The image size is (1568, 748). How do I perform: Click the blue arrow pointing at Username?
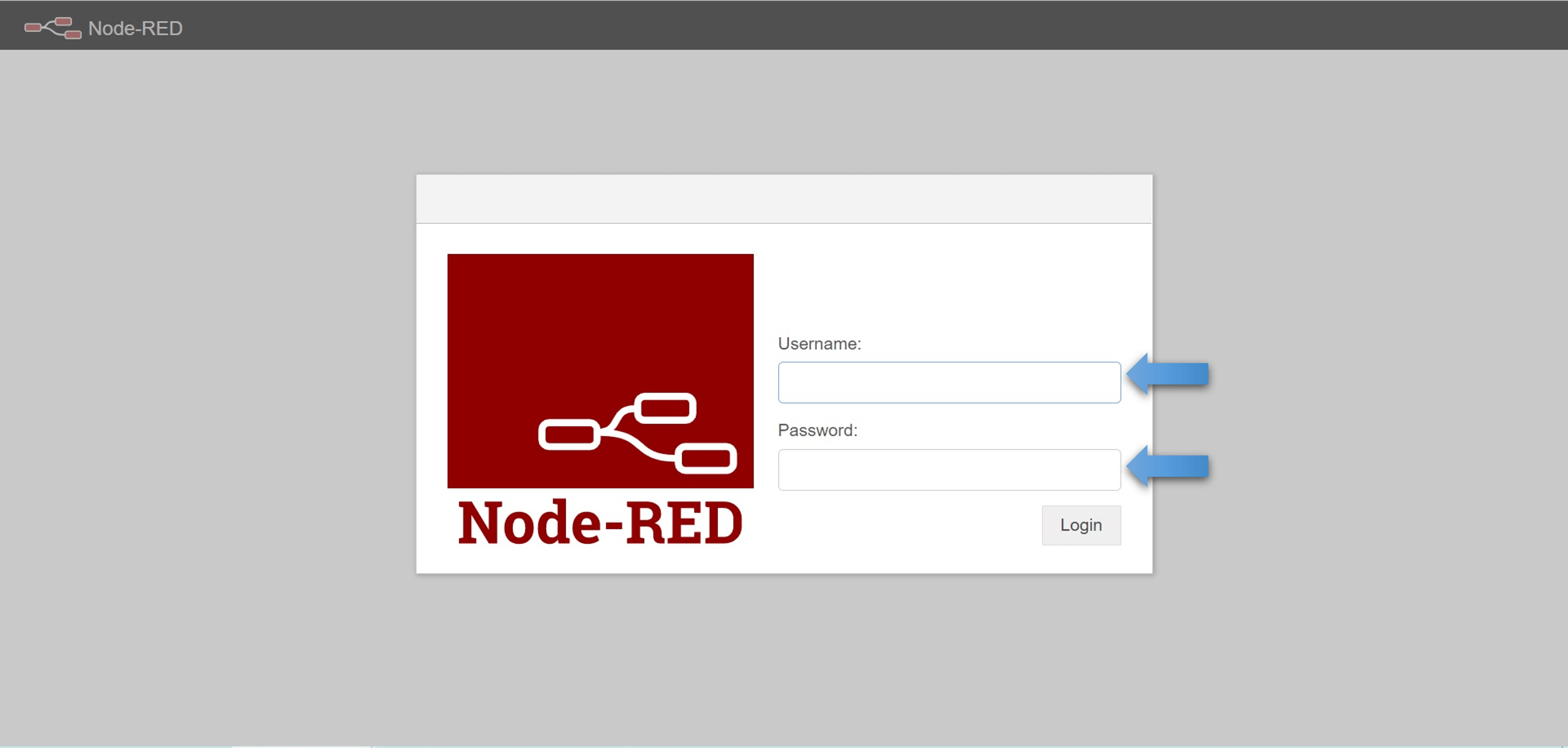pyautogui.click(x=1167, y=374)
